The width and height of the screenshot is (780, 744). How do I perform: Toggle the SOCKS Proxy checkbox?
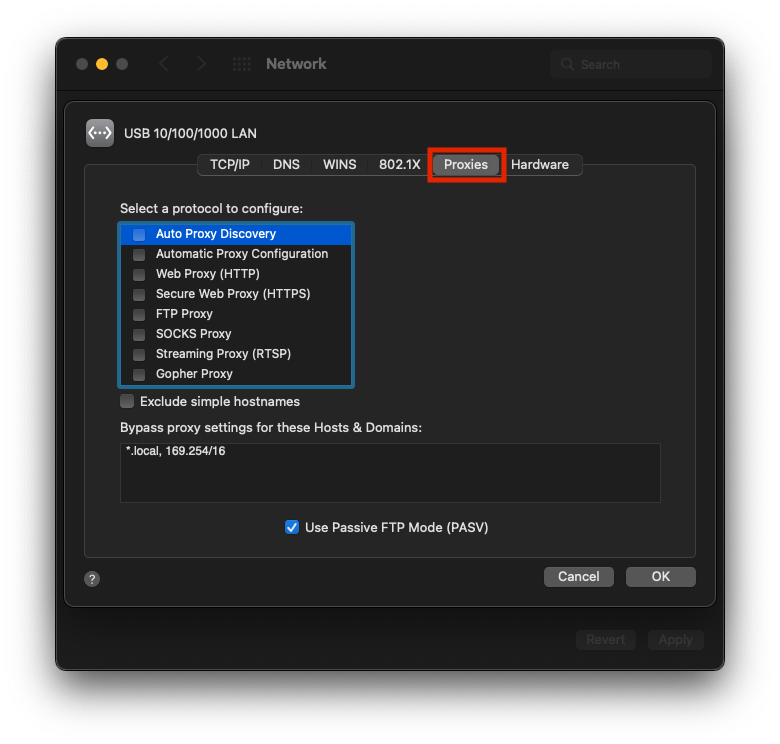[139, 334]
